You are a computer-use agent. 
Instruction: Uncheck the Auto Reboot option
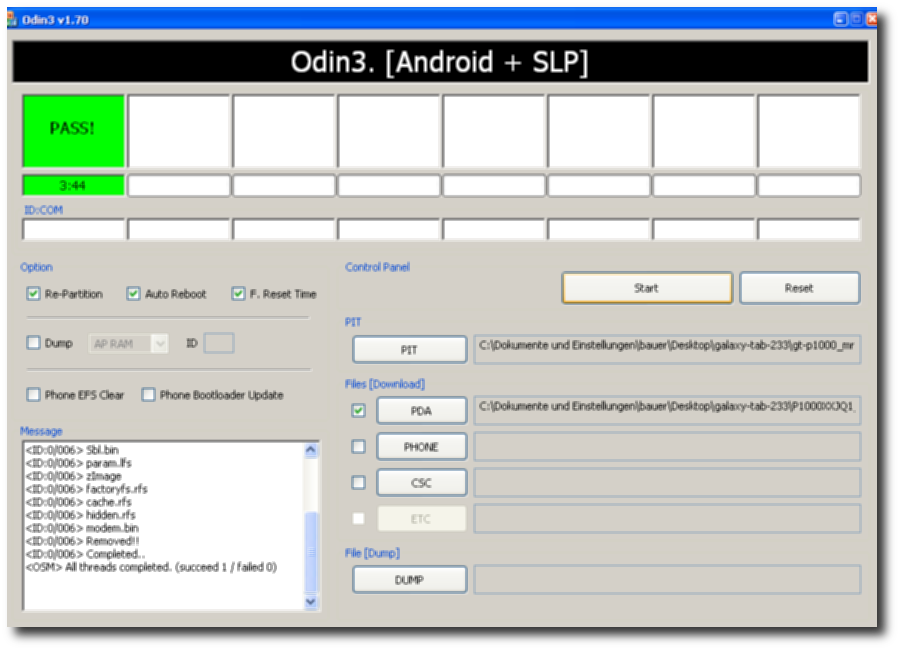[x=133, y=294]
